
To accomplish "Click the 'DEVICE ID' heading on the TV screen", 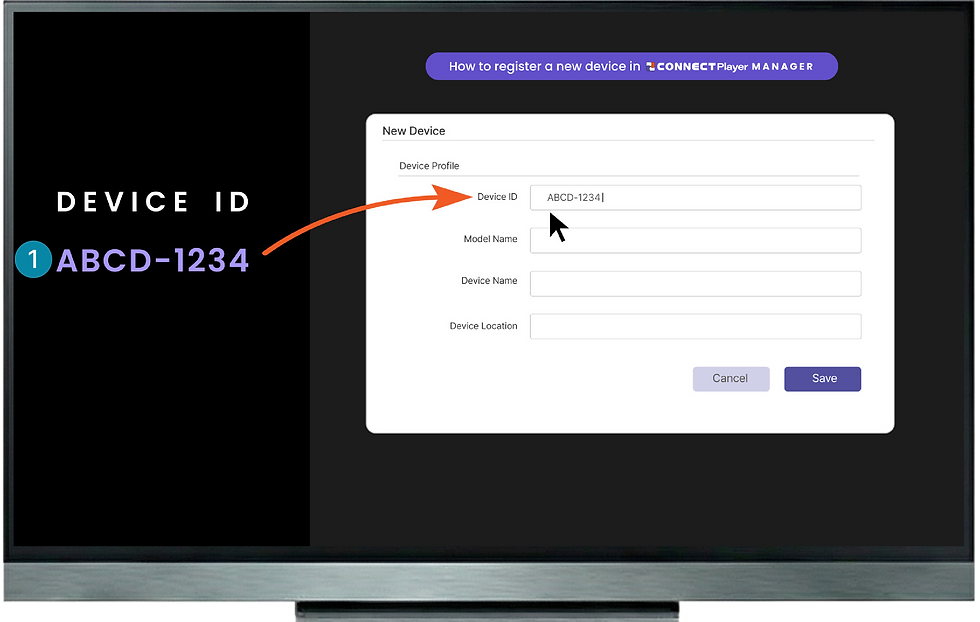I will [x=153, y=202].
